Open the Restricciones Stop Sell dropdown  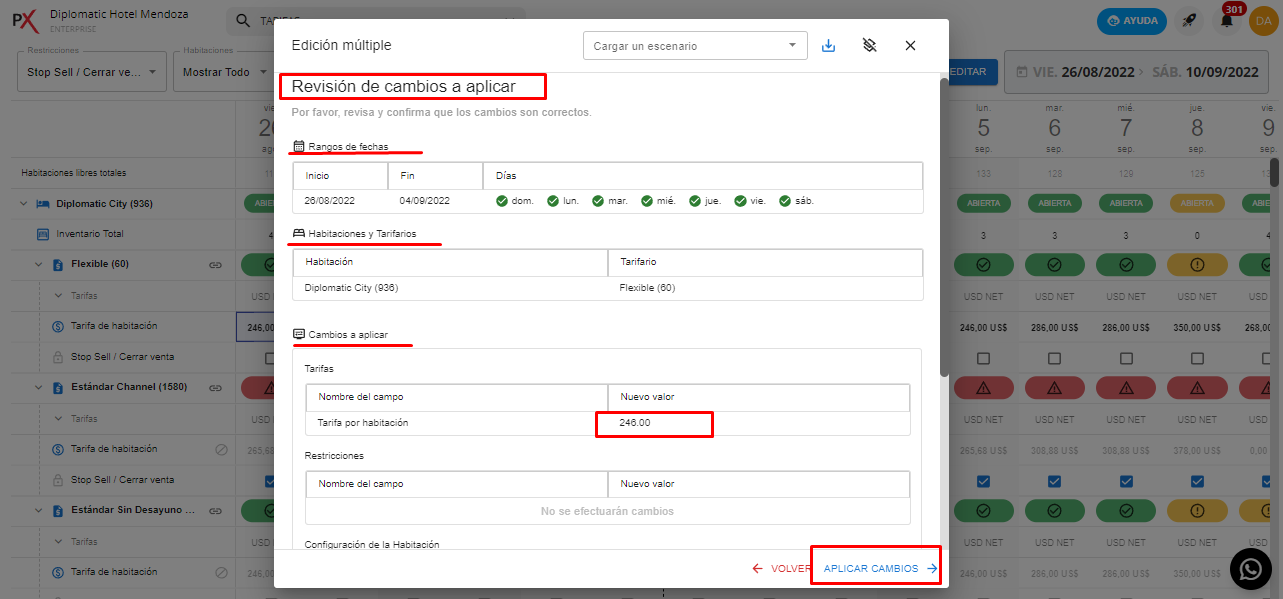click(x=91, y=72)
